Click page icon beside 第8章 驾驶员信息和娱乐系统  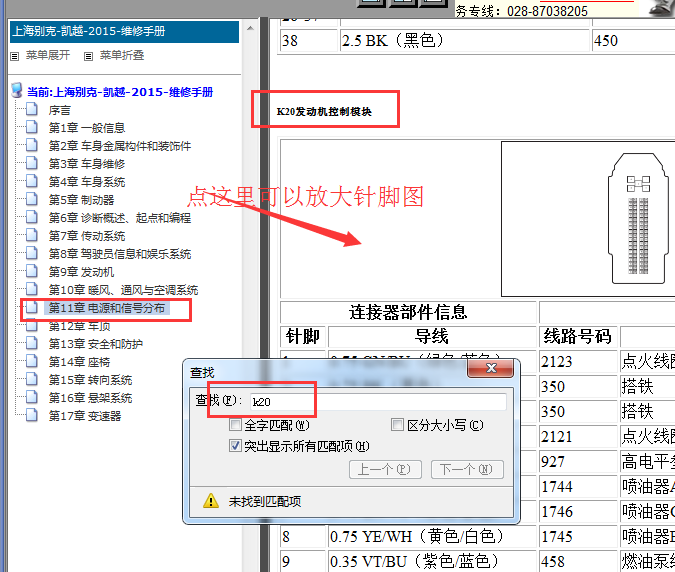(x=31, y=253)
